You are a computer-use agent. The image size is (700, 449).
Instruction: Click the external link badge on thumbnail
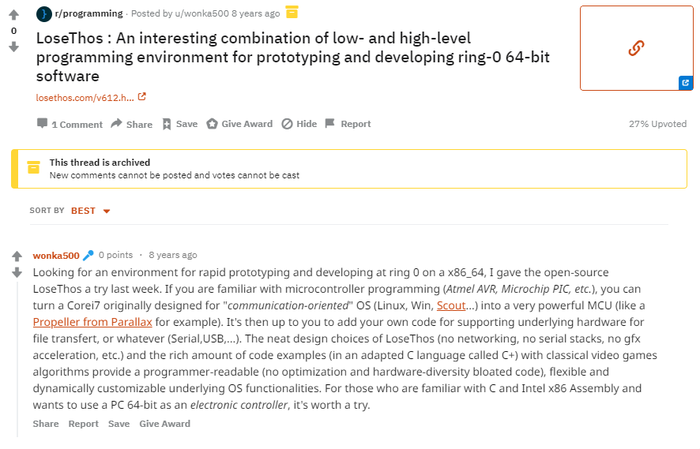[685, 83]
